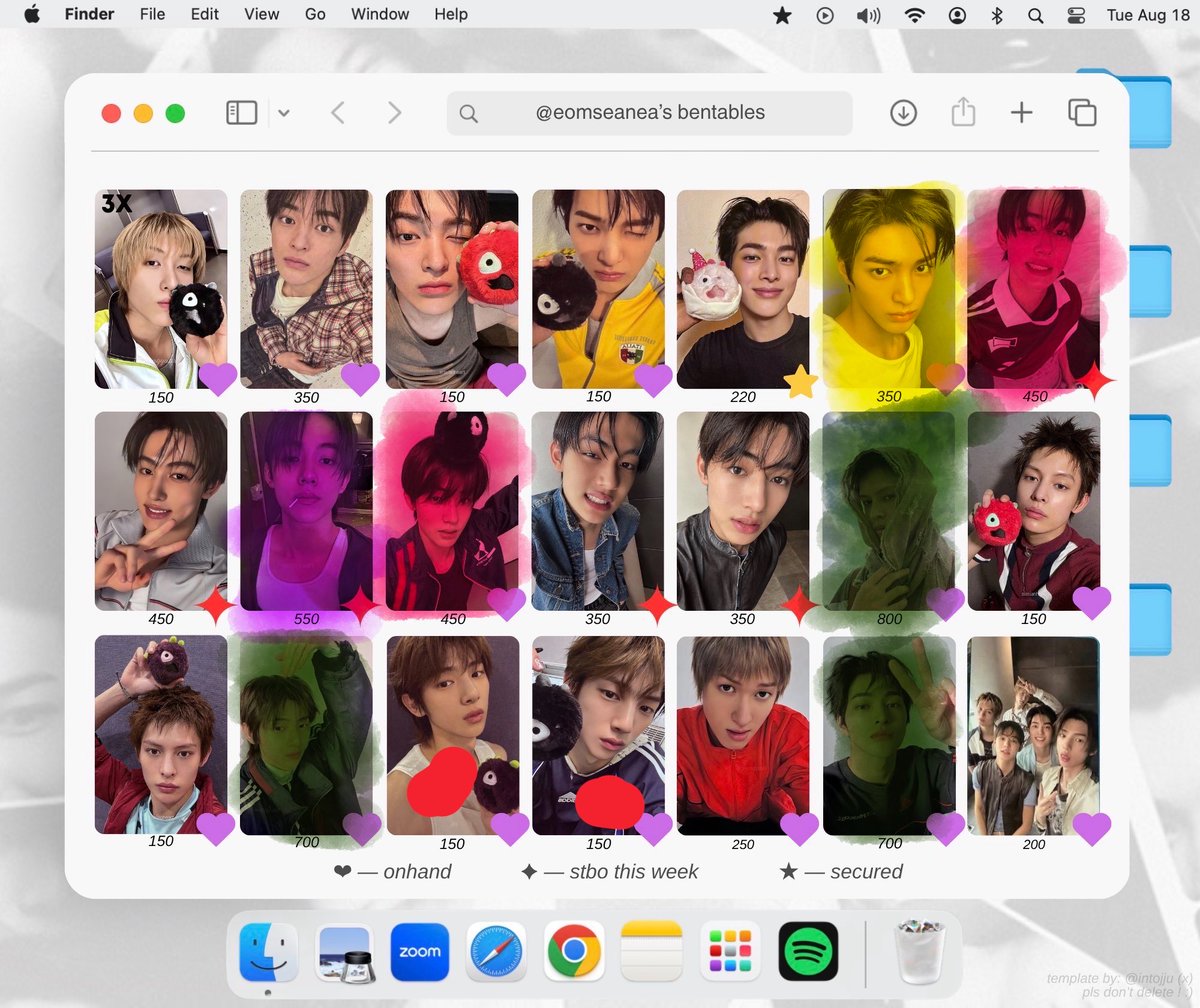Image resolution: width=1200 pixels, height=1008 pixels.
Task: Open Control Center toggles icon
Action: (x=1076, y=15)
